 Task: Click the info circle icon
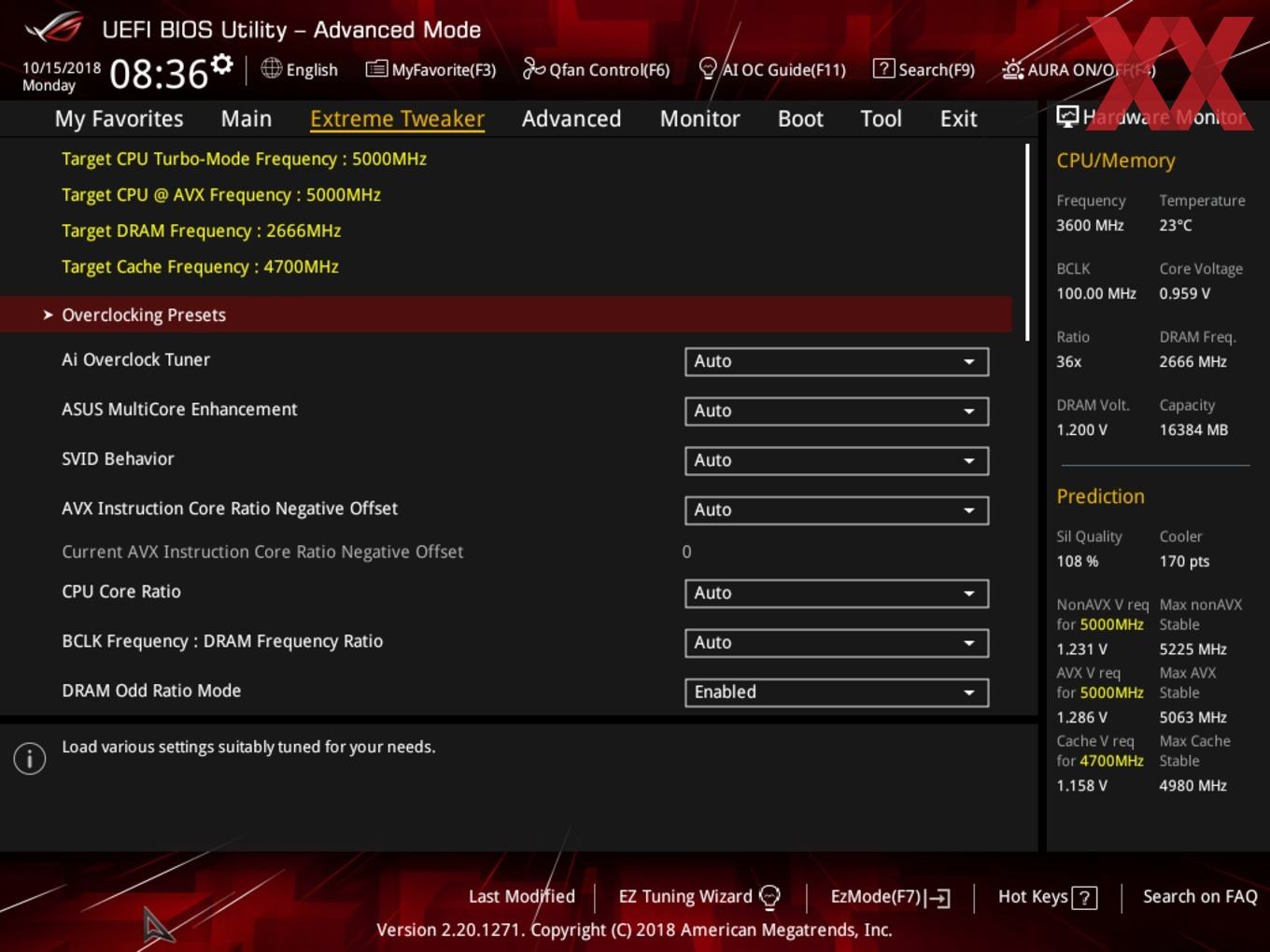(x=30, y=759)
